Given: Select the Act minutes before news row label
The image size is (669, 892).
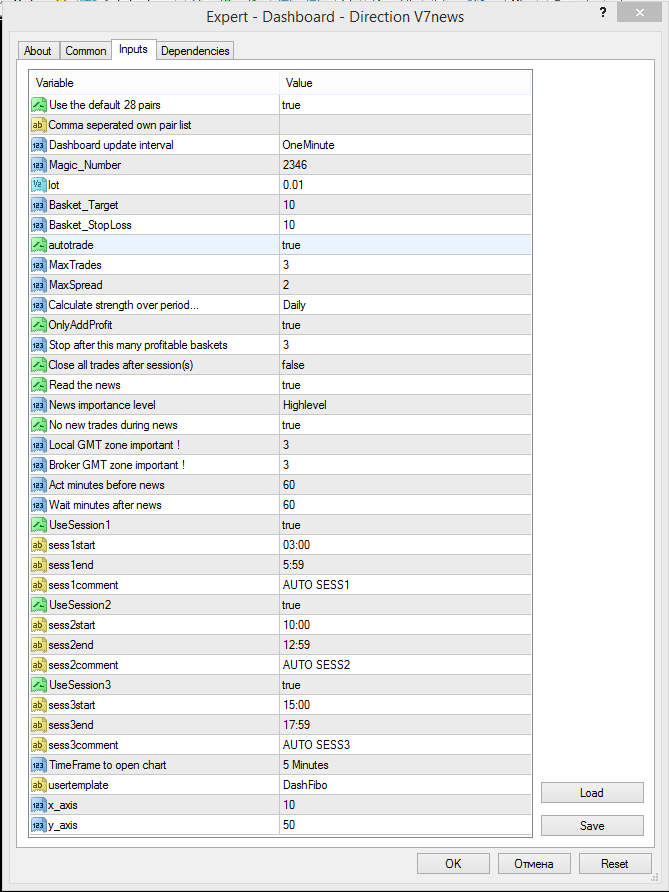Looking at the screenshot, I should [107, 485].
